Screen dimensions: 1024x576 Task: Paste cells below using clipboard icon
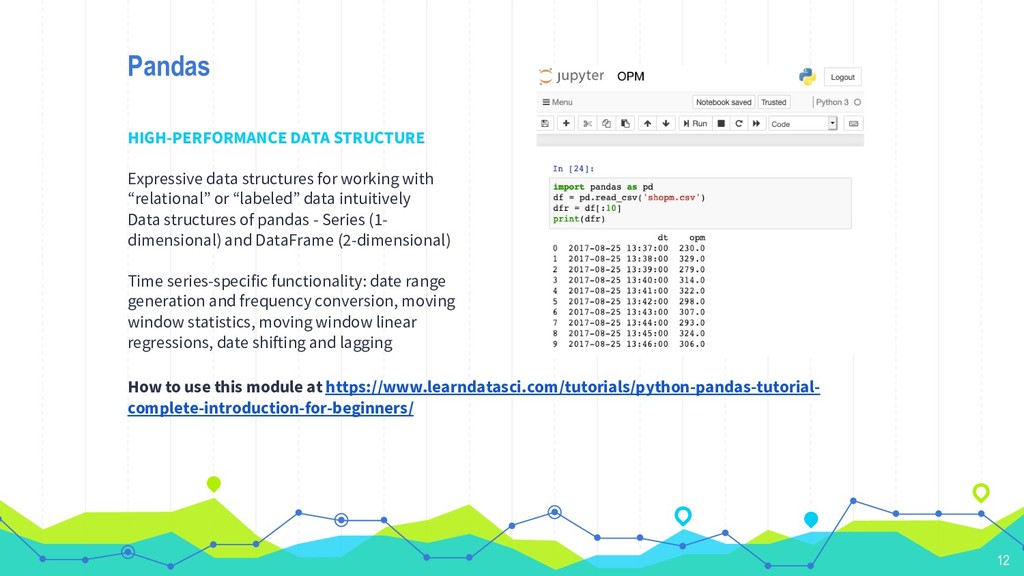pyautogui.click(x=625, y=123)
